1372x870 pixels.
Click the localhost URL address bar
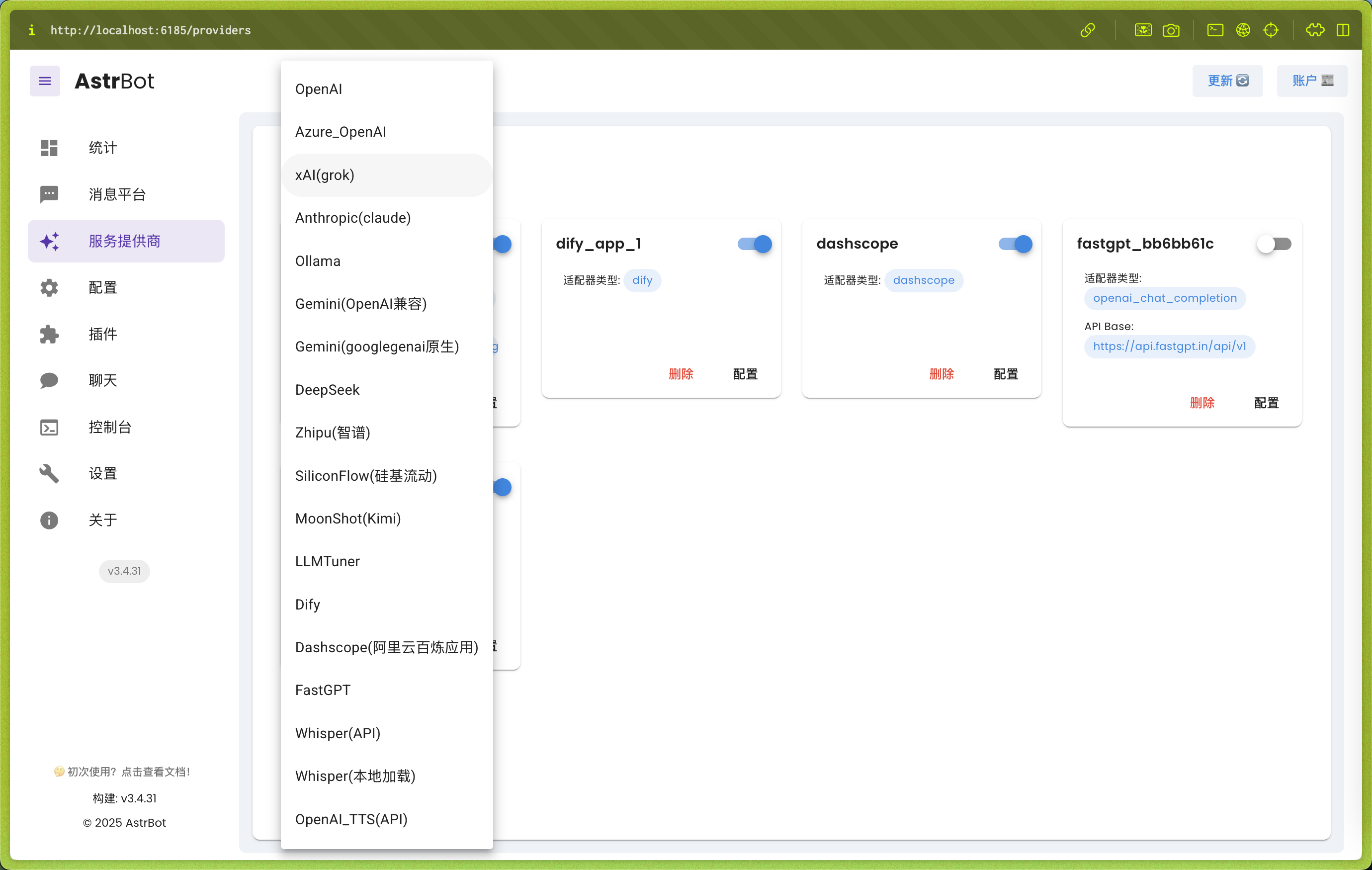tap(151, 30)
